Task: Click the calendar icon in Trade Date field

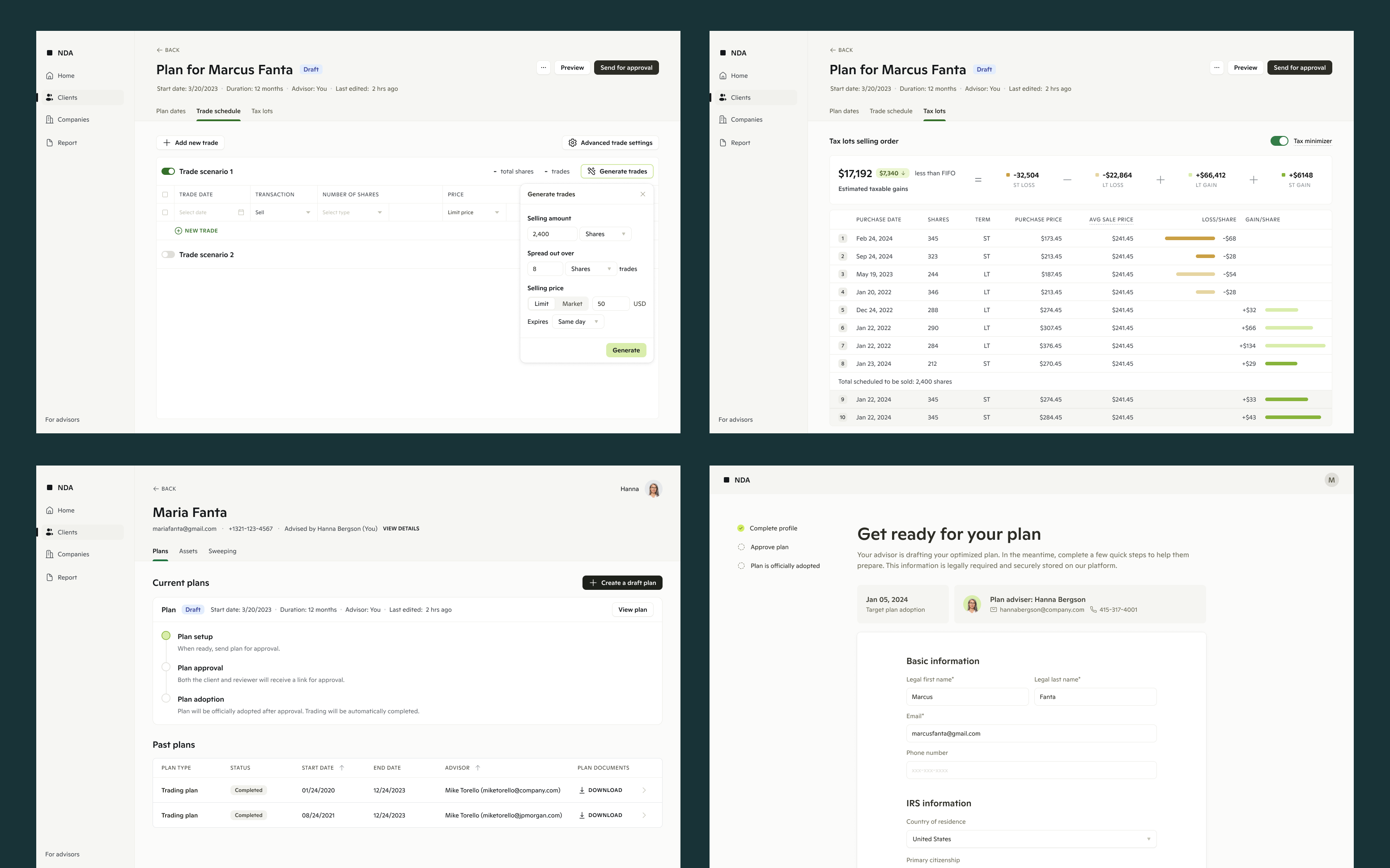Action: point(241,212)
